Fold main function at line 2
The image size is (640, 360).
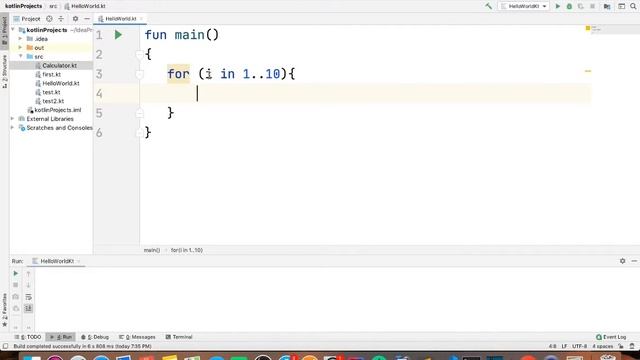[x=140, y=54]
